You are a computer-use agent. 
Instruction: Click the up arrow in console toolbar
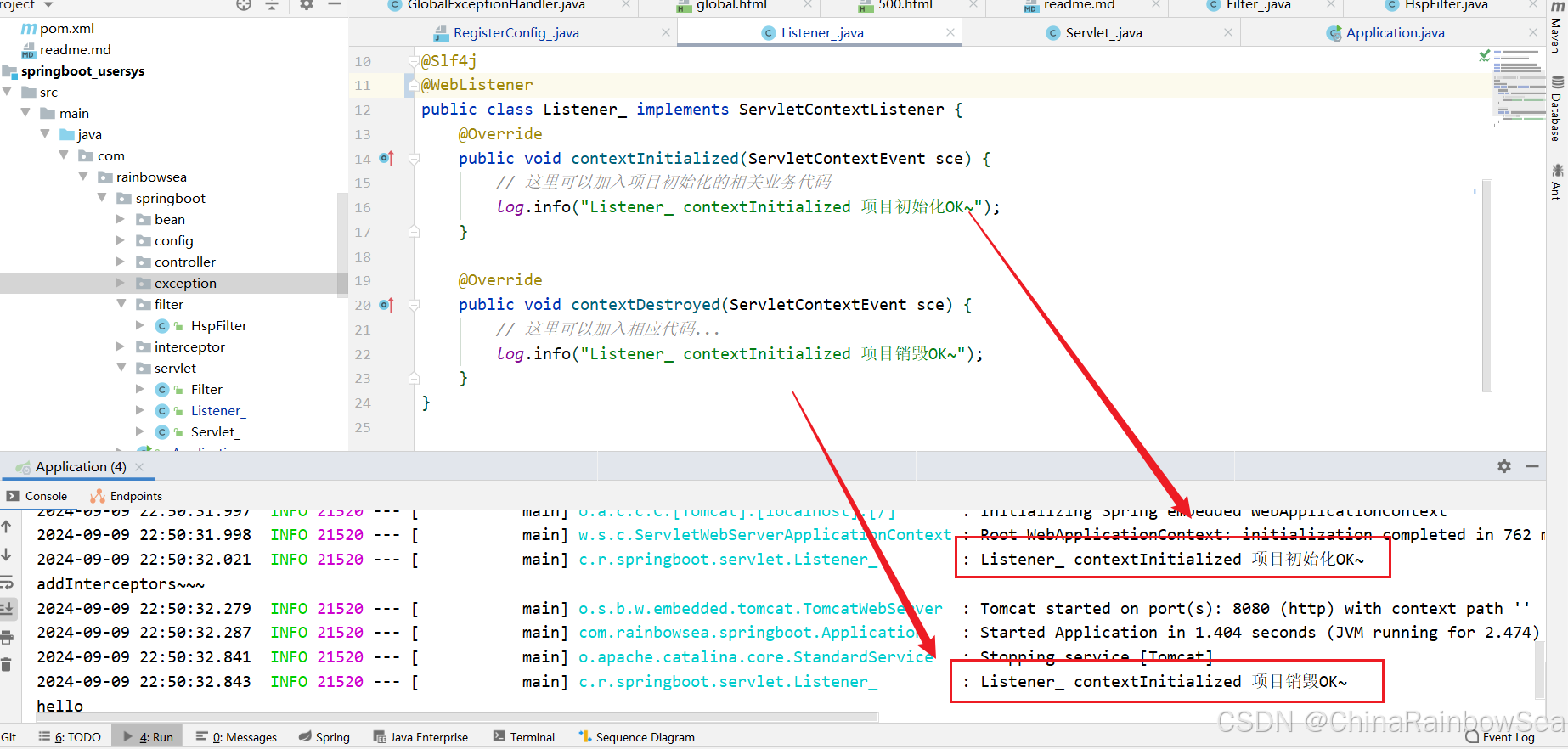tap(7, 527)
